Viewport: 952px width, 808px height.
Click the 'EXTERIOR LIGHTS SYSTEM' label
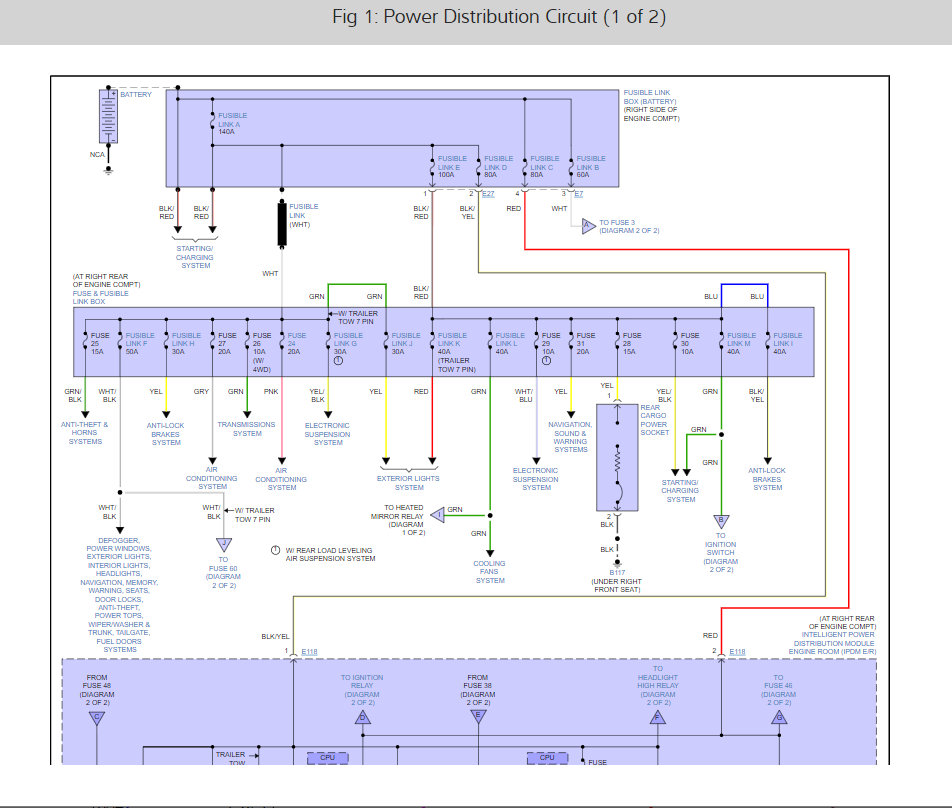pos(408,483)
